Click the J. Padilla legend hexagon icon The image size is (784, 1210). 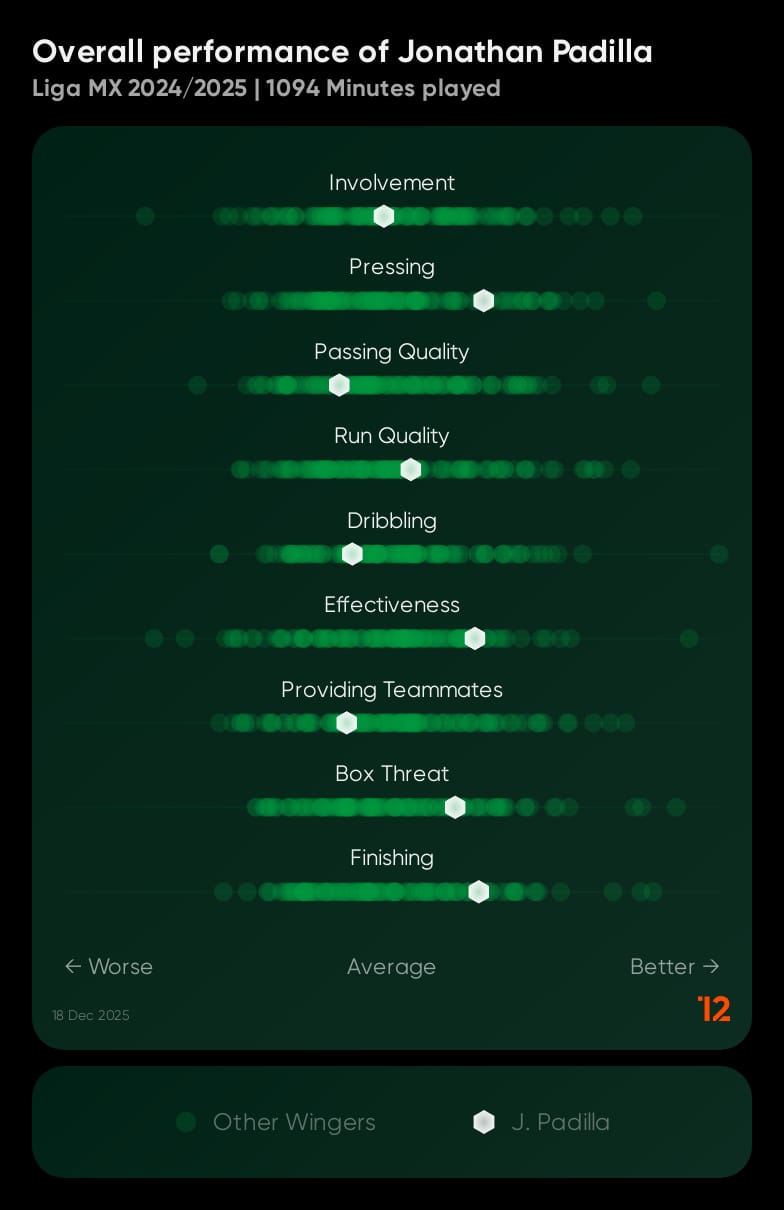tap(484, 1122)
